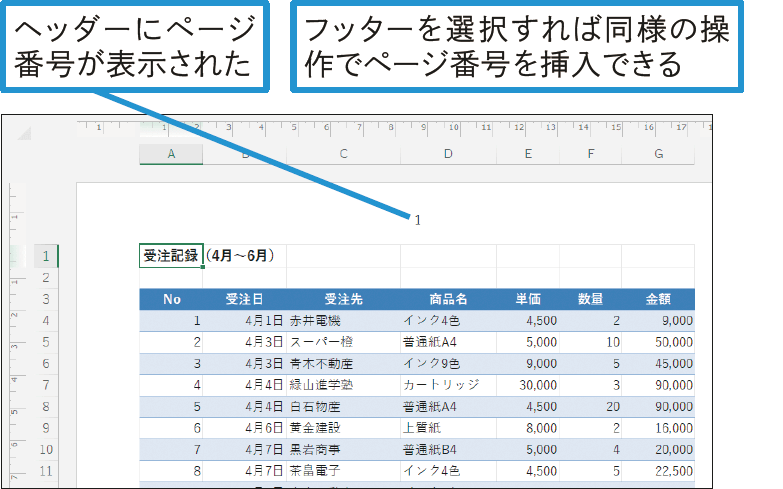Click the 数量 table header cell
This screenshot has width=783, height=489.
(x=591, y=299)
